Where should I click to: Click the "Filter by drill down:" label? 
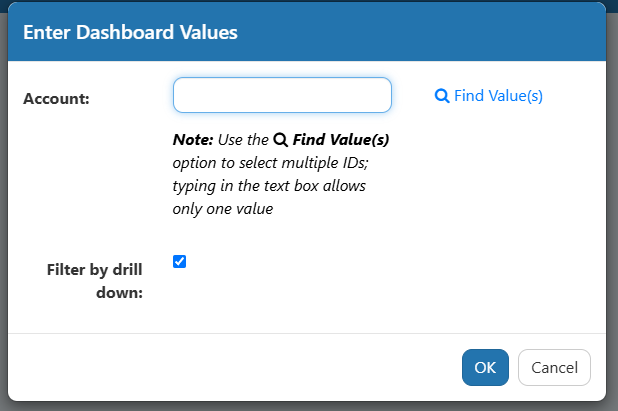(95, 281)
